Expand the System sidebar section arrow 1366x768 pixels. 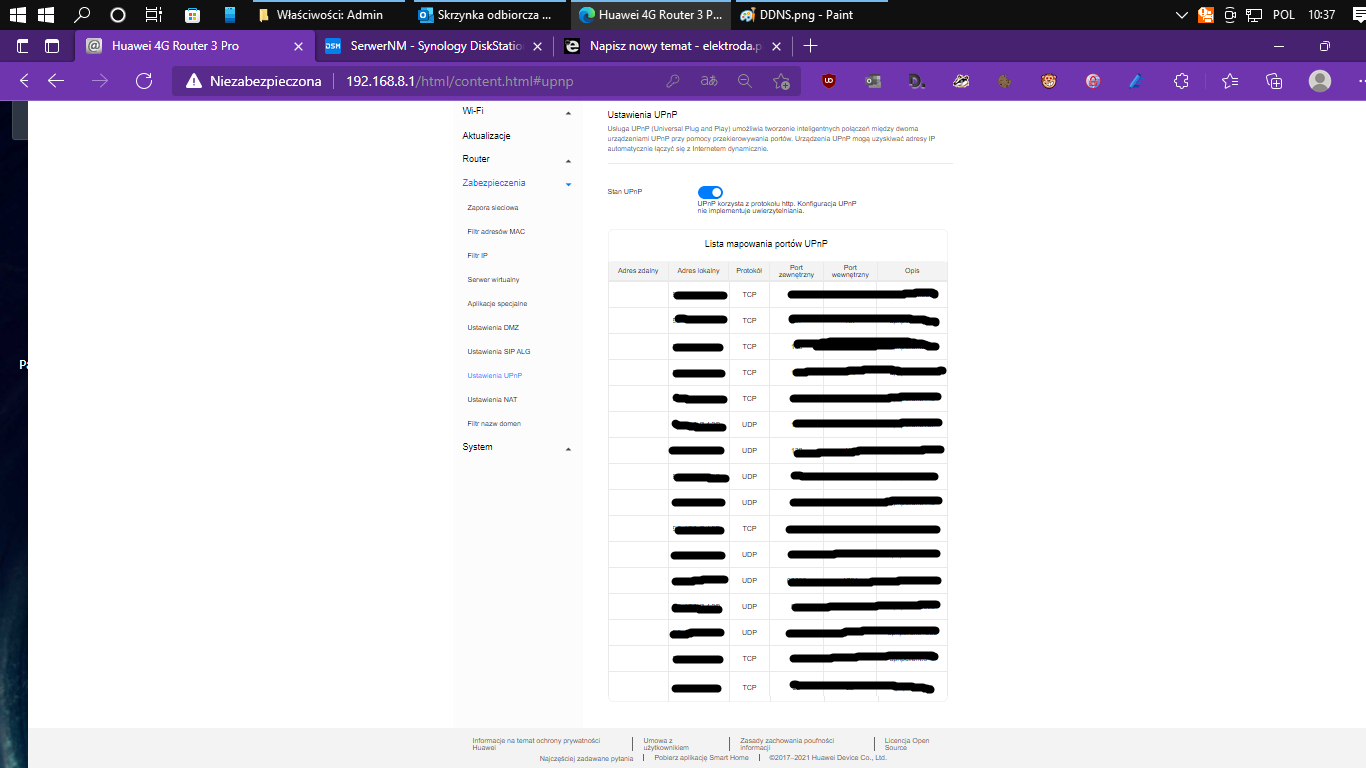(568, 449)
